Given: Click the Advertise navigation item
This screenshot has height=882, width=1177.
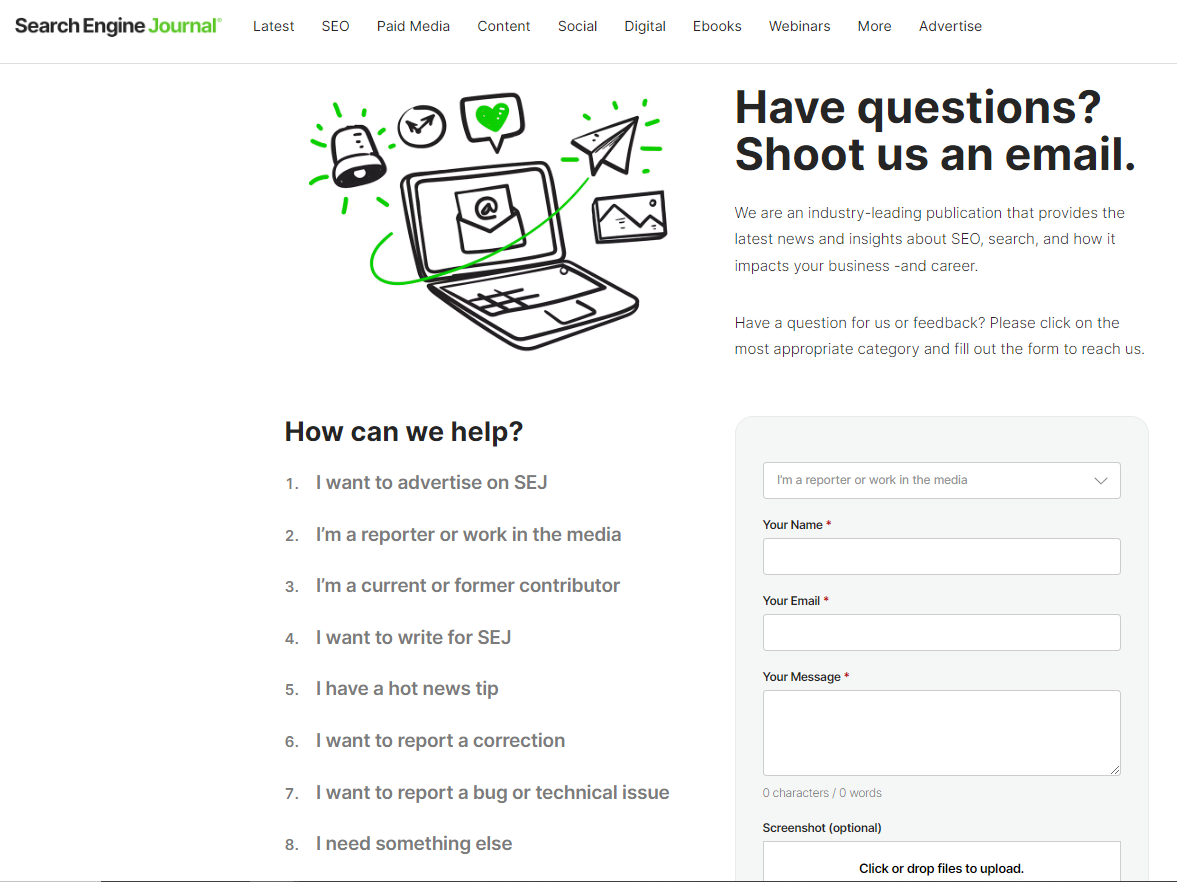Looking at the screenshot, I should [949, 26].
